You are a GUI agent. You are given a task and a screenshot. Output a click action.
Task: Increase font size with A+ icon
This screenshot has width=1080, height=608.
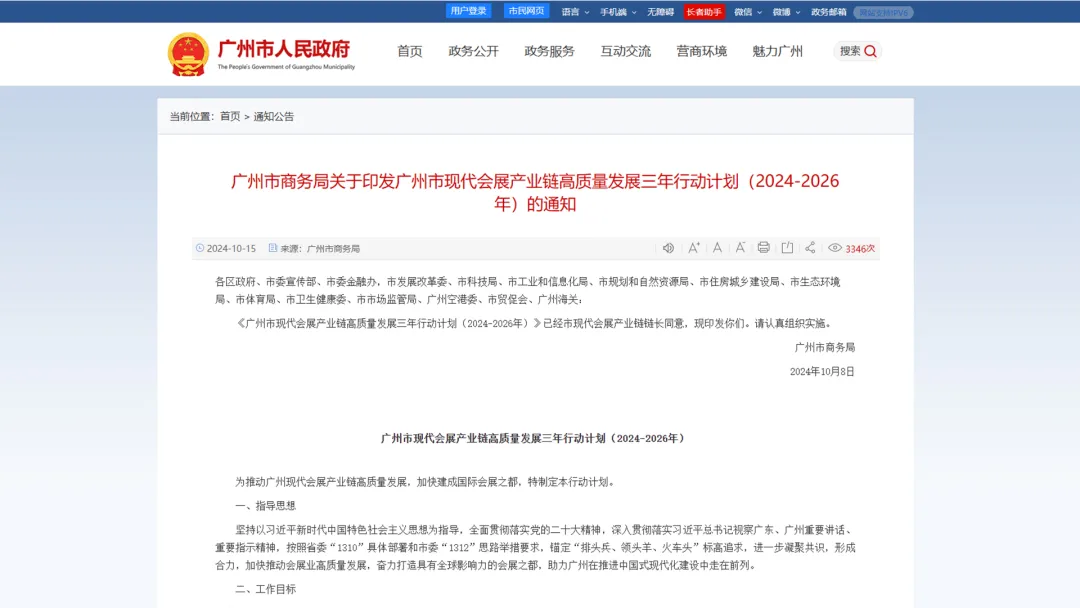point(694,248)
